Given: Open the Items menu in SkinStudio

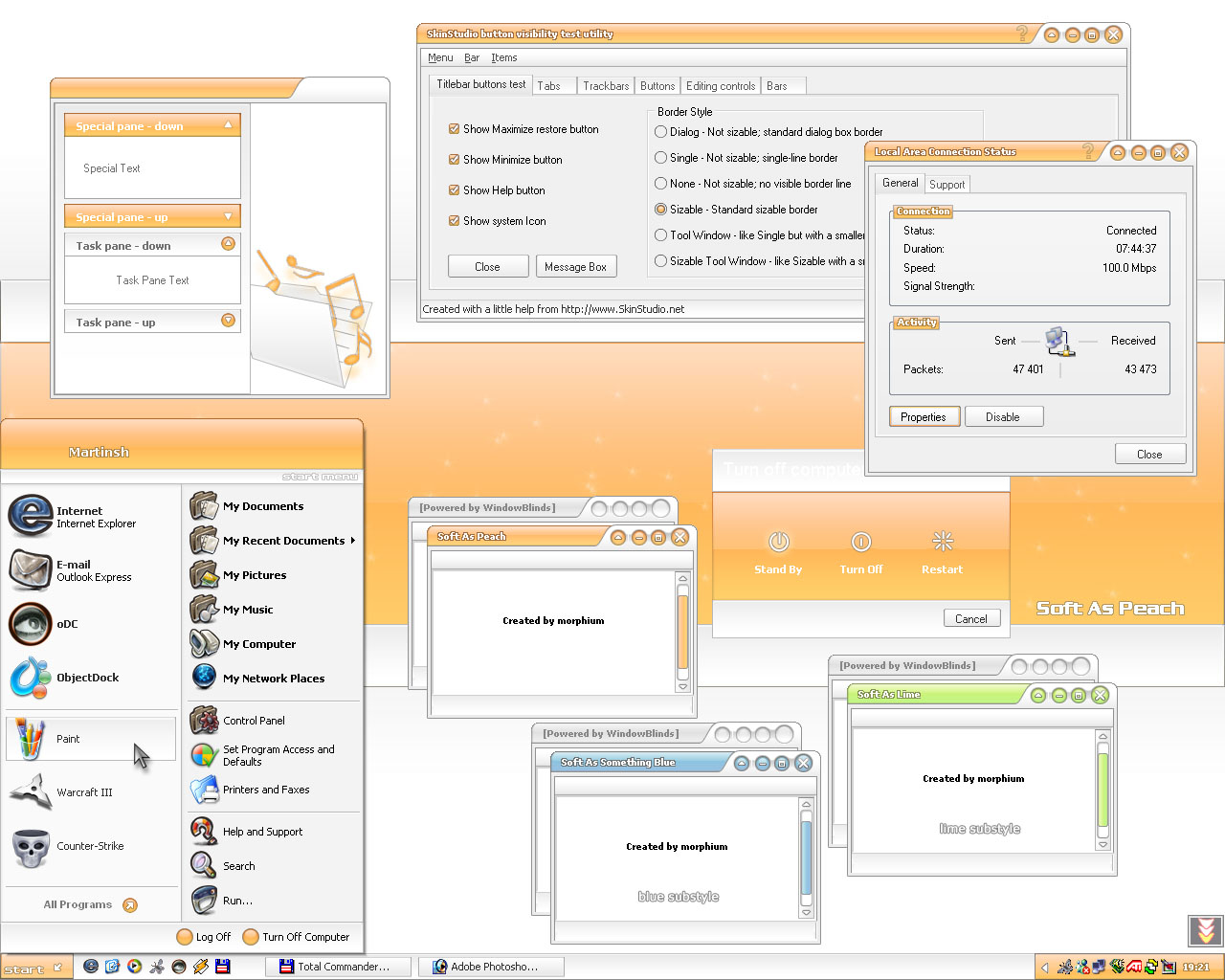Looking at the screenshot, I should [503, 57].
